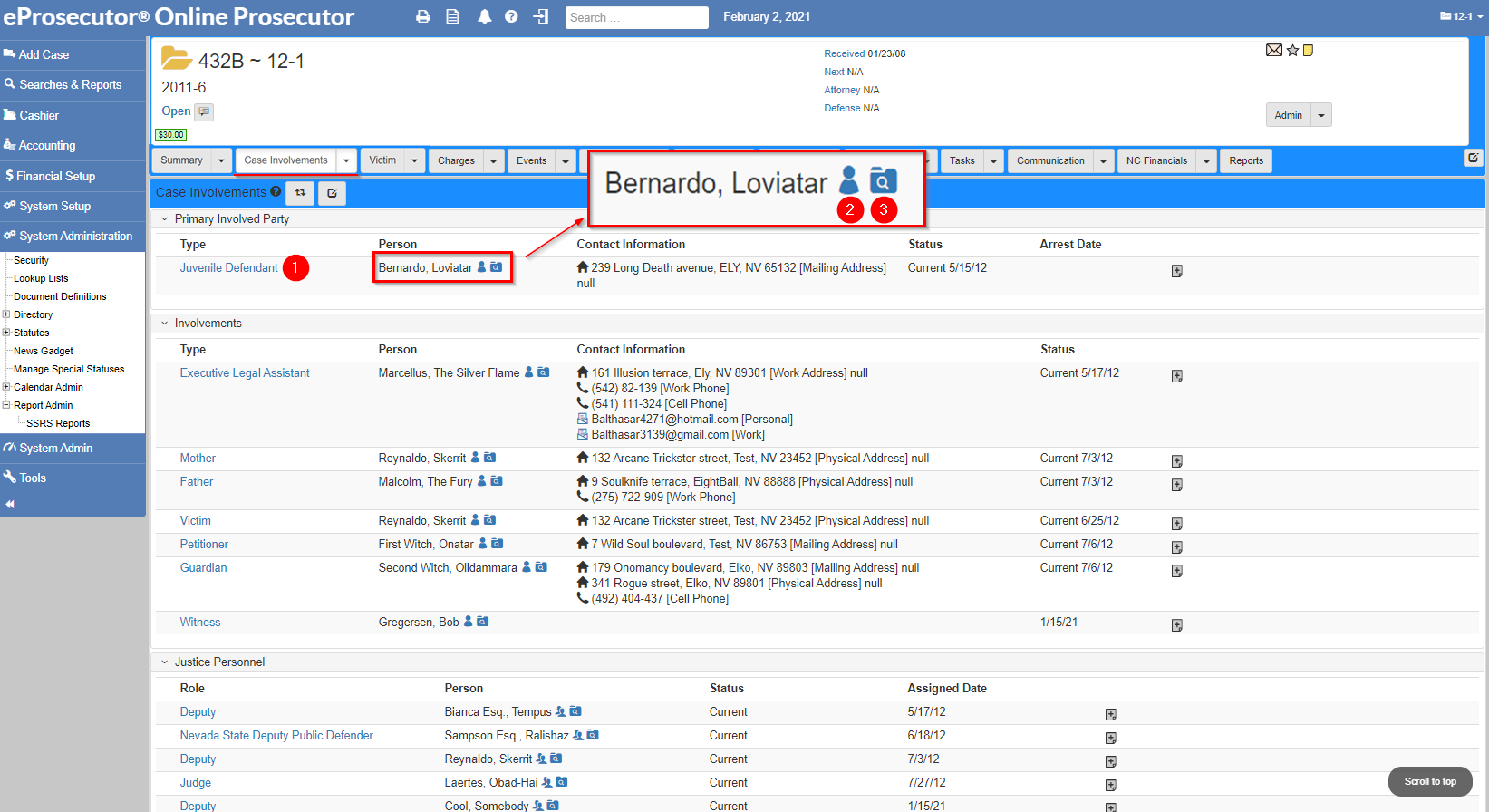Open SSRS Reports tree item
1489x812 pixels.
tap(58, 423)
